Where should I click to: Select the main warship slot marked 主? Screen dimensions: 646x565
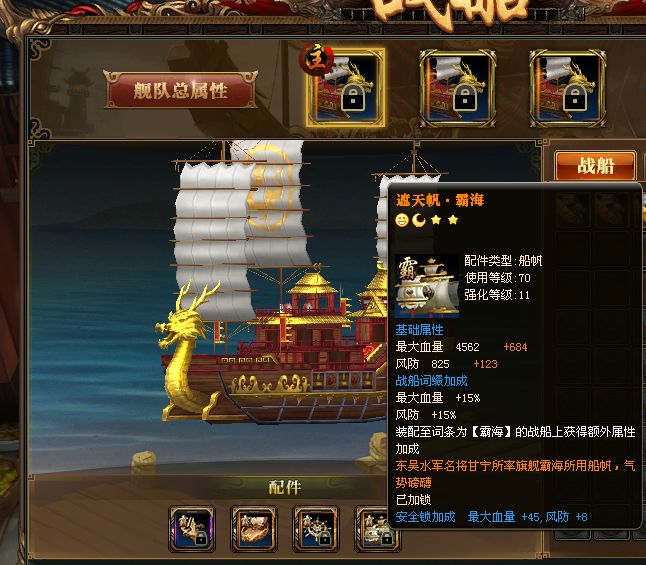point(345,87)
